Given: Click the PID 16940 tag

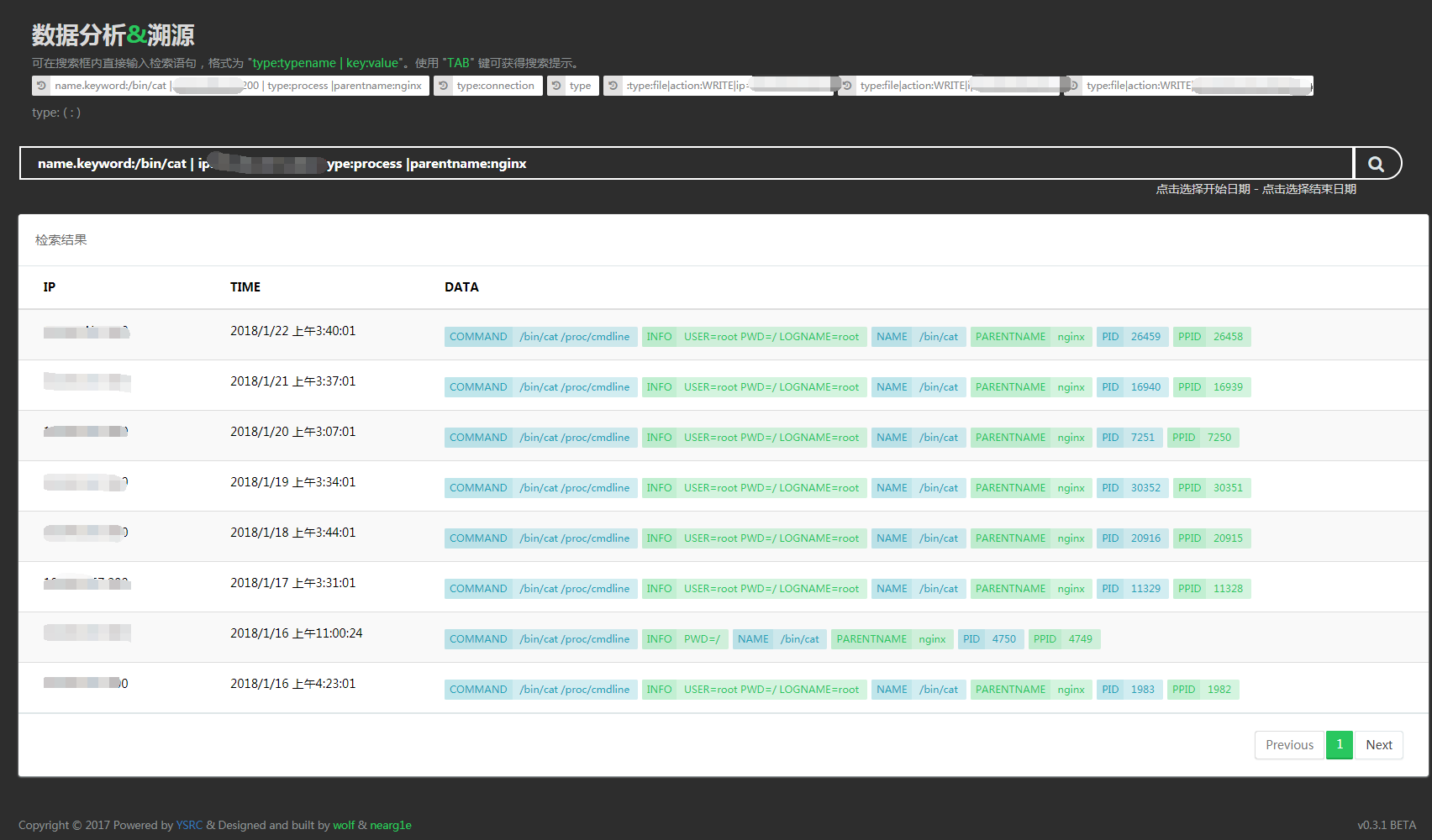Looking at the screenshot, I should click(x=1132, y=387).
